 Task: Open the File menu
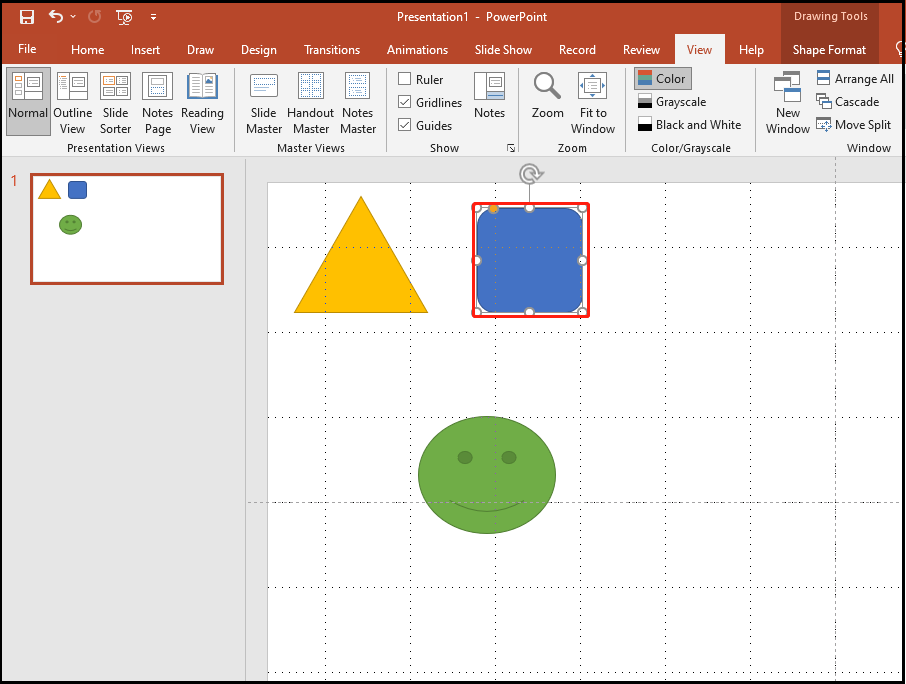point(27,50)
